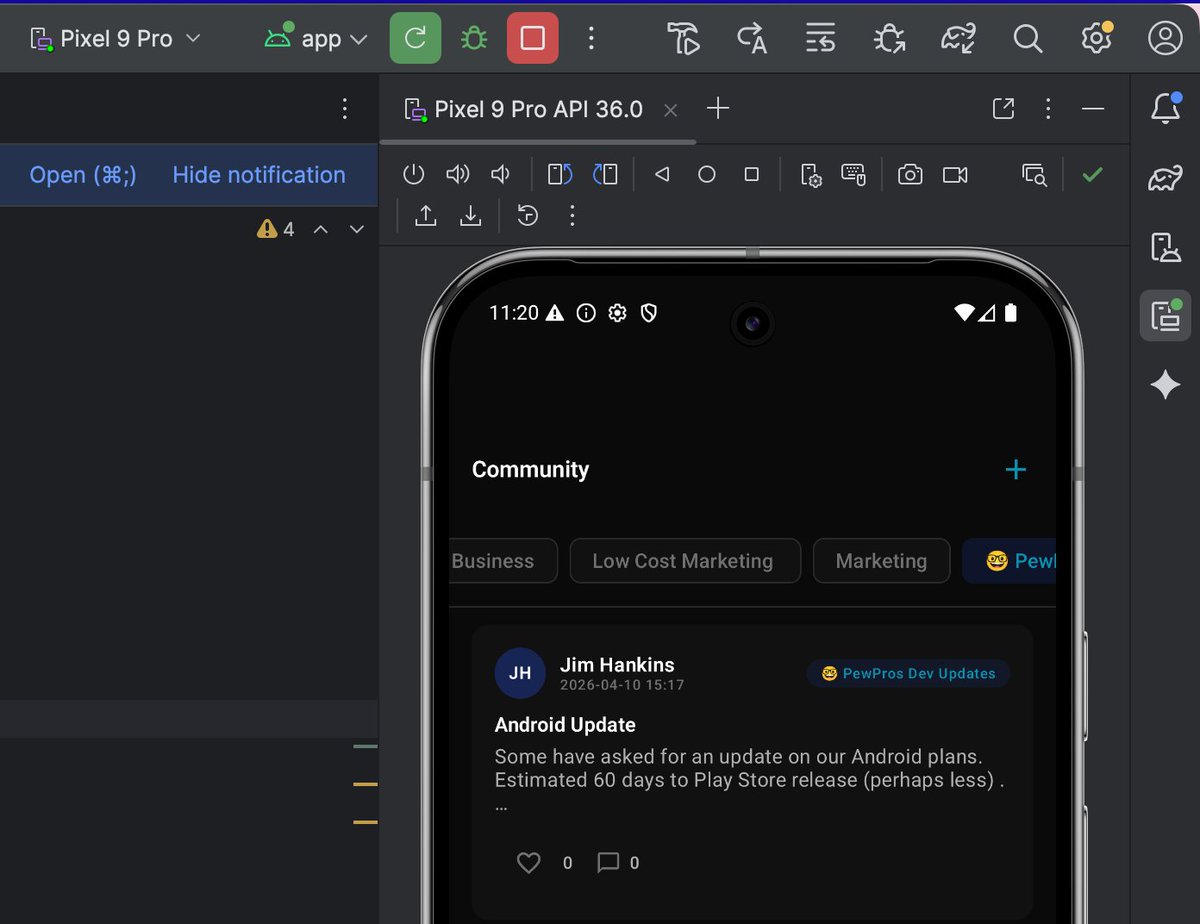Raise emulator volume
The width and height of the screenshot is (1200, 924).
458,175
